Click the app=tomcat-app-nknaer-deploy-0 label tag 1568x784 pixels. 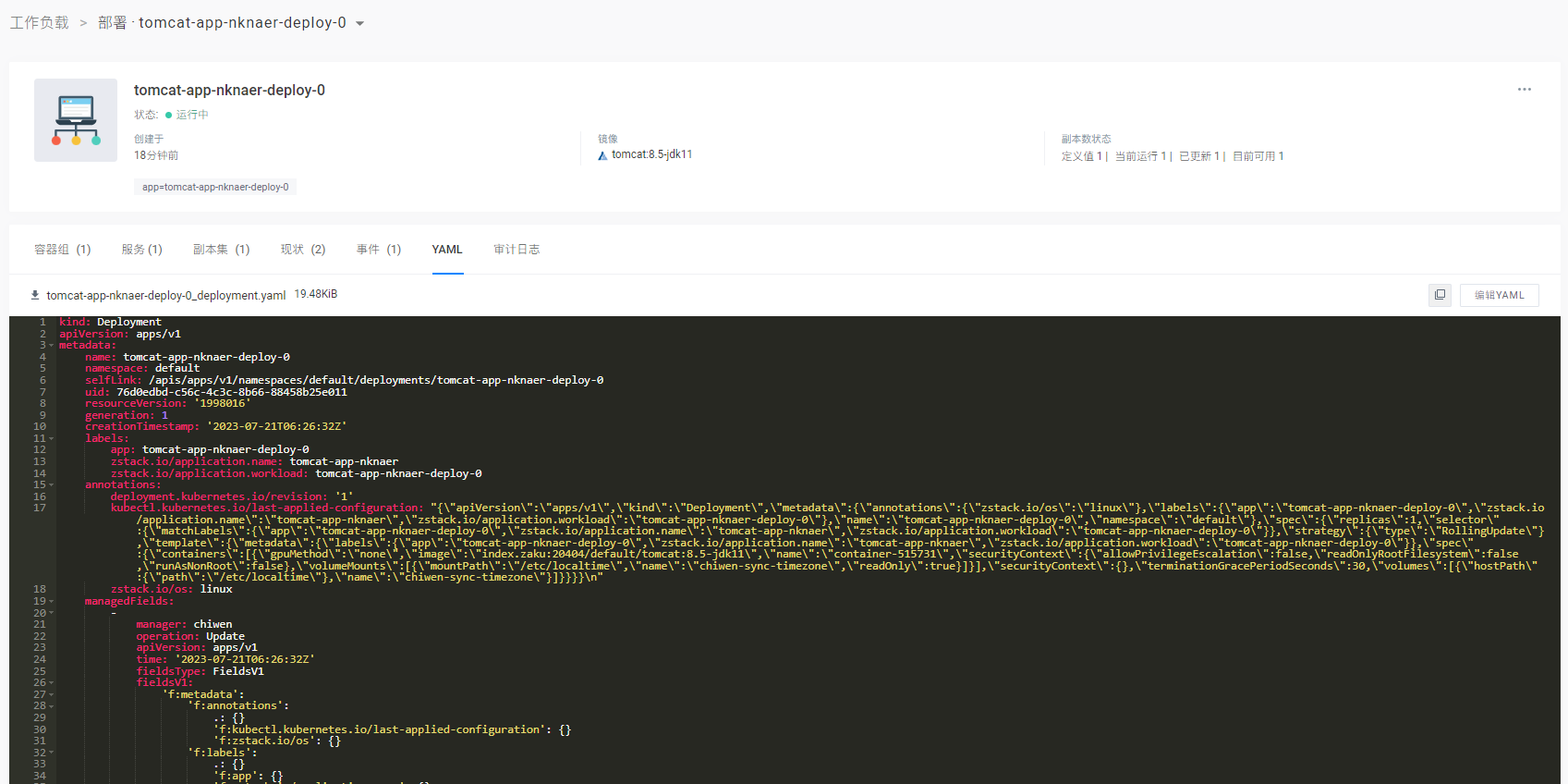215,187
